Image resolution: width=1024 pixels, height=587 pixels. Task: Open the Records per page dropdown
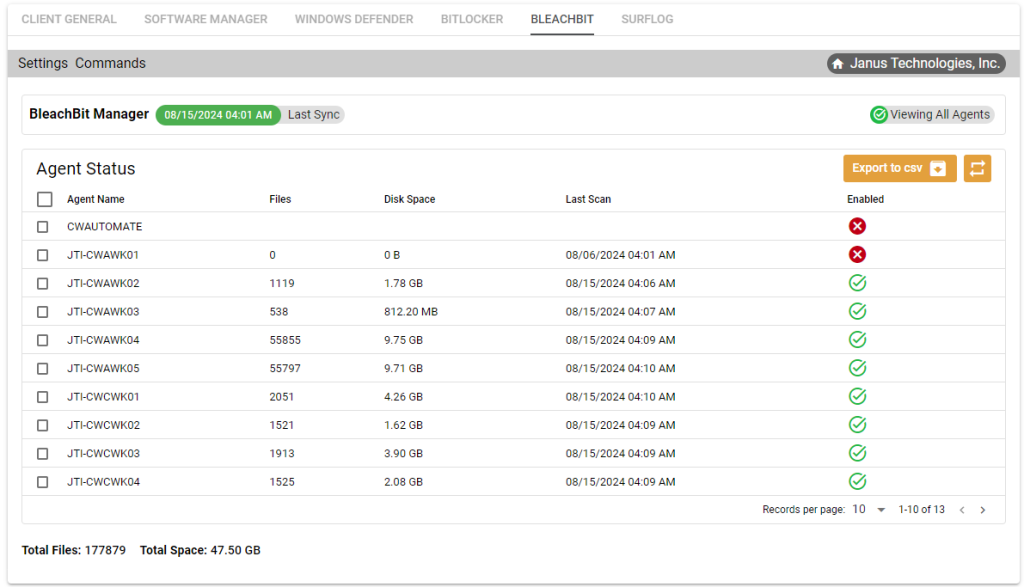880,509
